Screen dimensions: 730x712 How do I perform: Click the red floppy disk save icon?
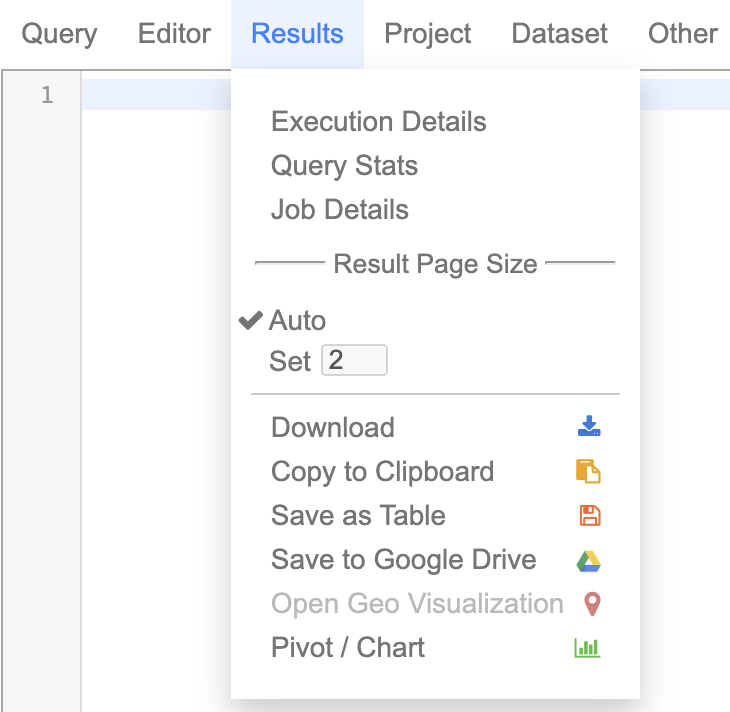pos(590,515)
